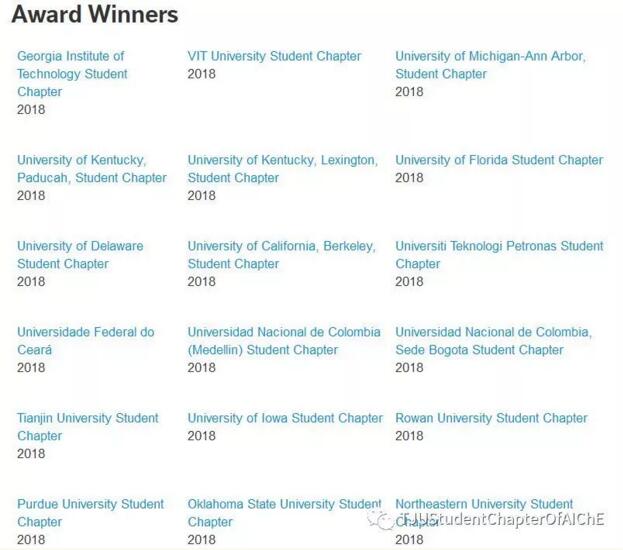This screenshot has width=623, height=550.
Task: Open Universiti Teknologi Petronas Student Chapter
Action: coord(499,246)
